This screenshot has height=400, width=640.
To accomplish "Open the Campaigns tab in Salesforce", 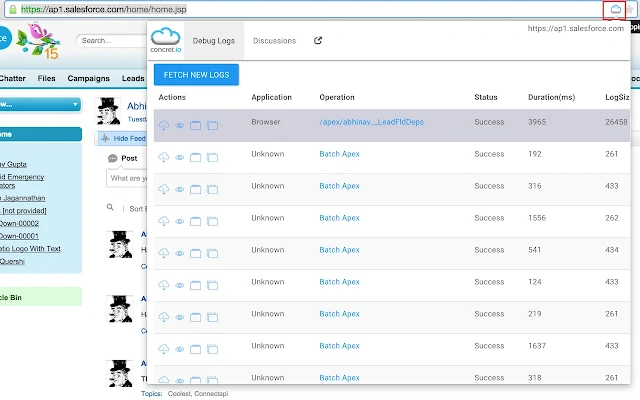I will [x=89, y=78].
